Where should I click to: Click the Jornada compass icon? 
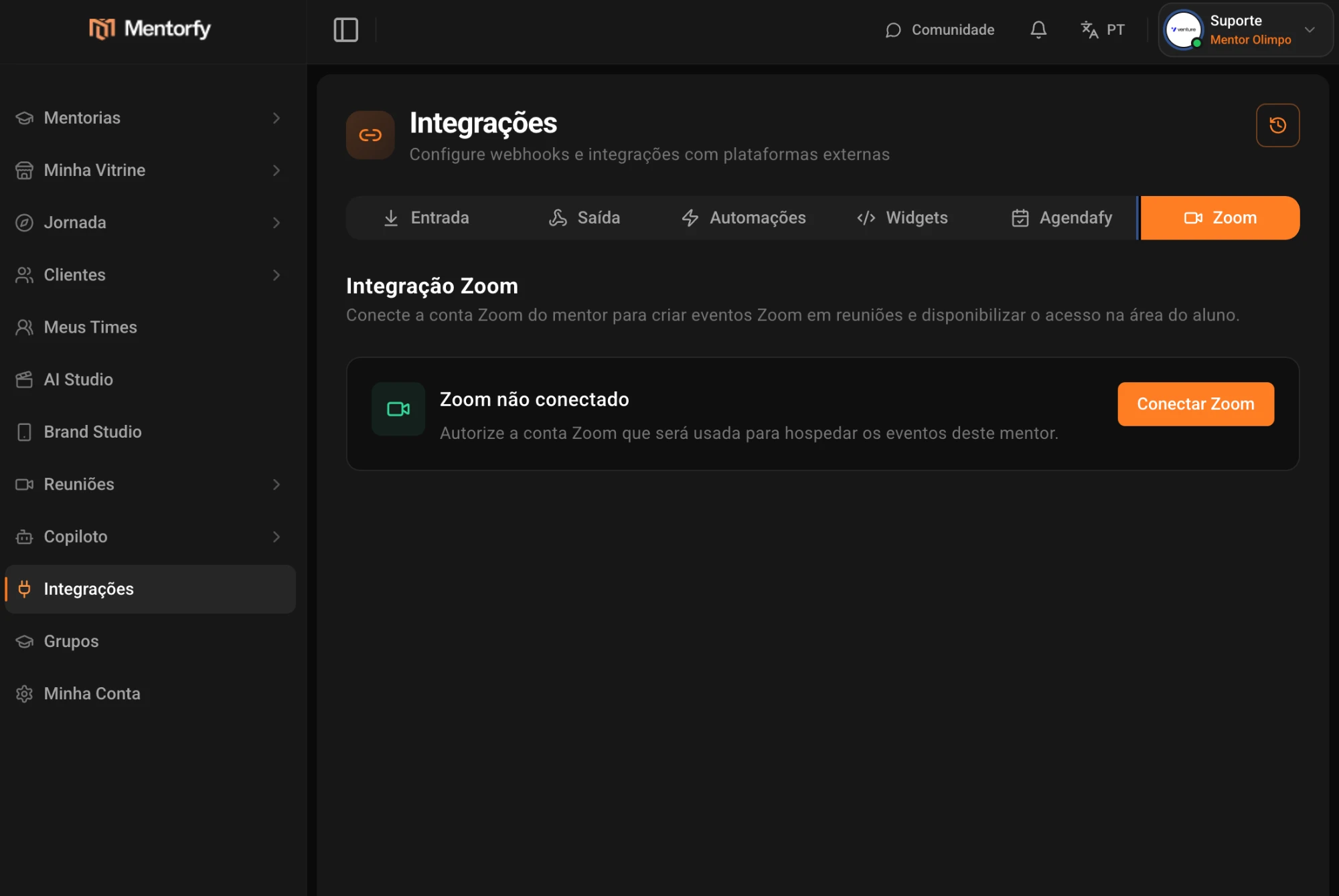coord(24,223)
